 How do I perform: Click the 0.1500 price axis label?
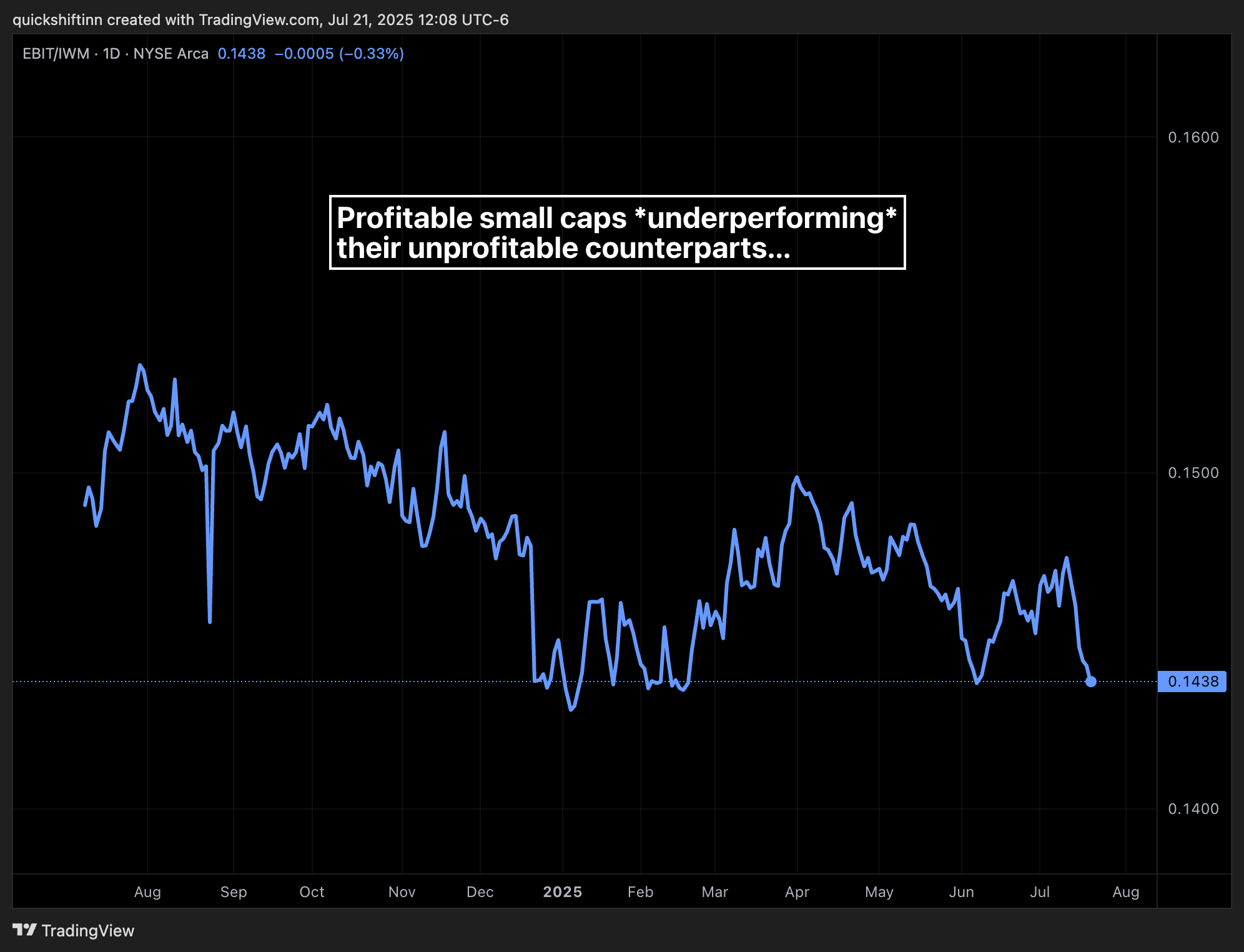[x=1193, y=473]
